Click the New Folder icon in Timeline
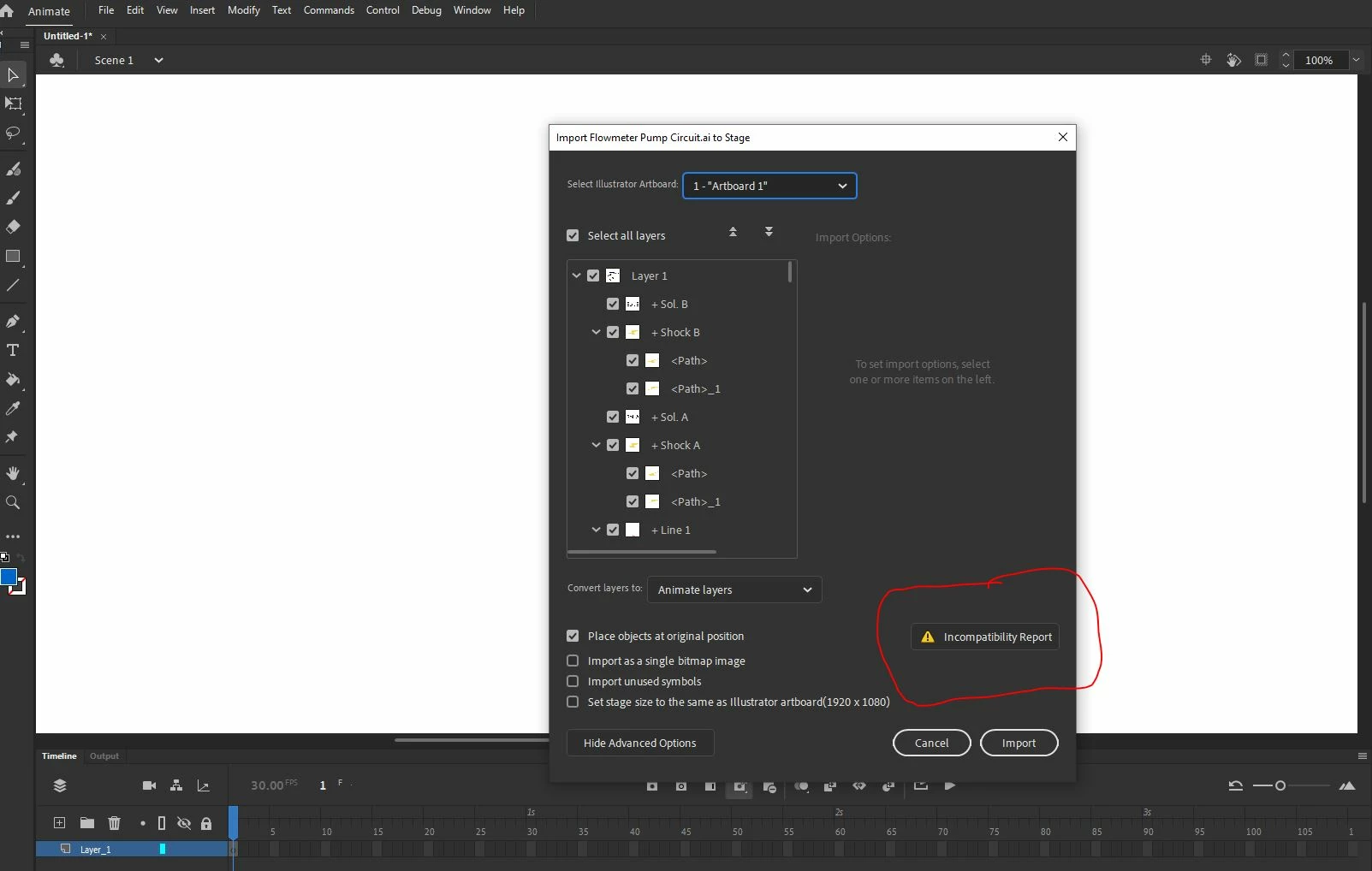Image resolution: width=1372 pixels, height=871 pixels. [87, 823]
